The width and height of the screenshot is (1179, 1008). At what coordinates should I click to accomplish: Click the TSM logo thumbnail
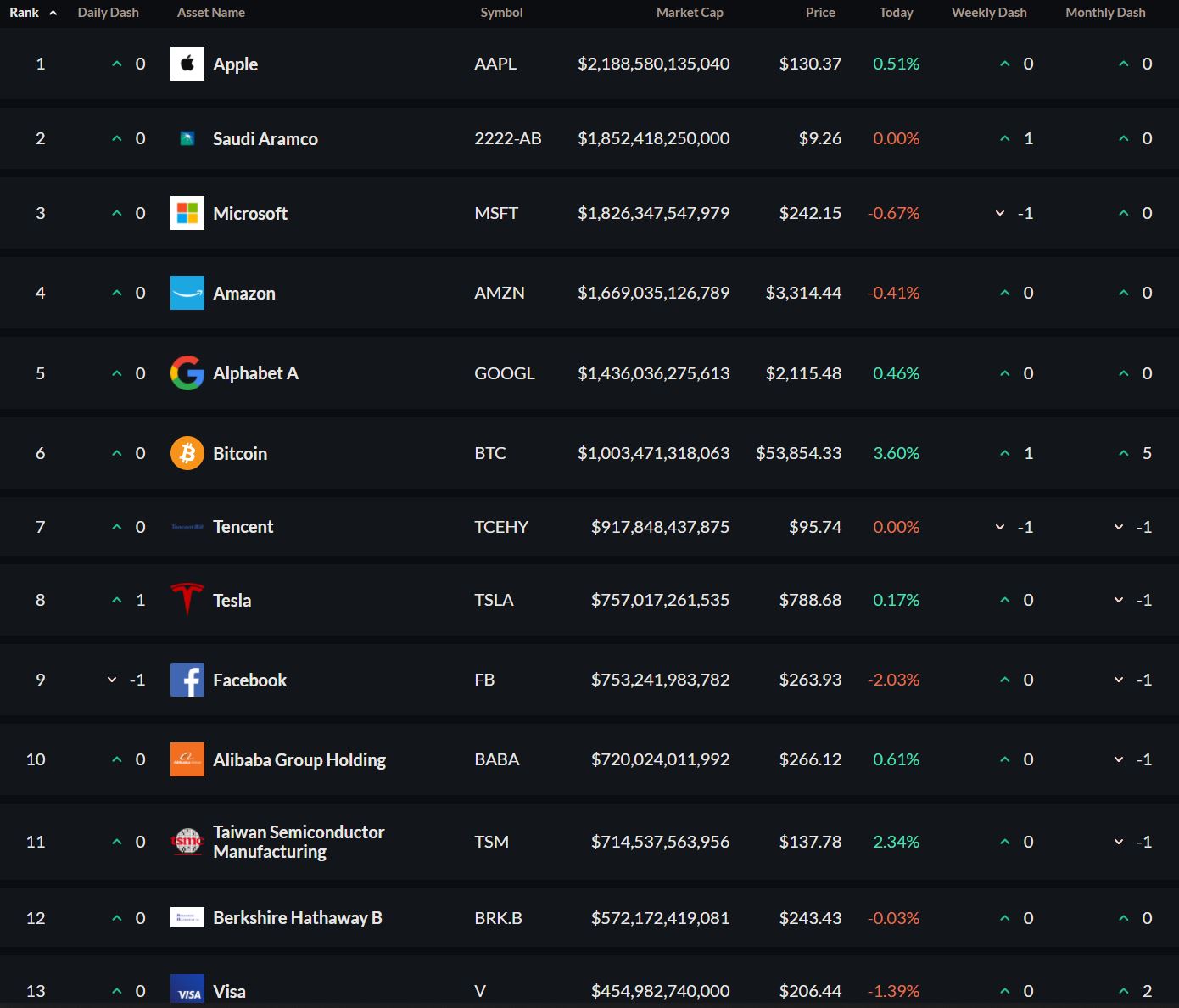[x=187, y=842]
